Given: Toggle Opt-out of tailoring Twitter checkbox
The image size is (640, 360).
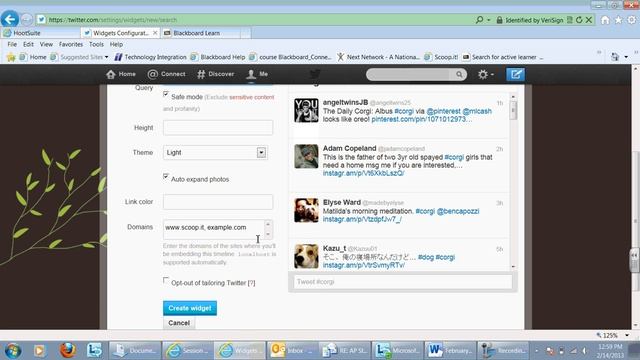Looking at the screenshot, I should point(166,280).
